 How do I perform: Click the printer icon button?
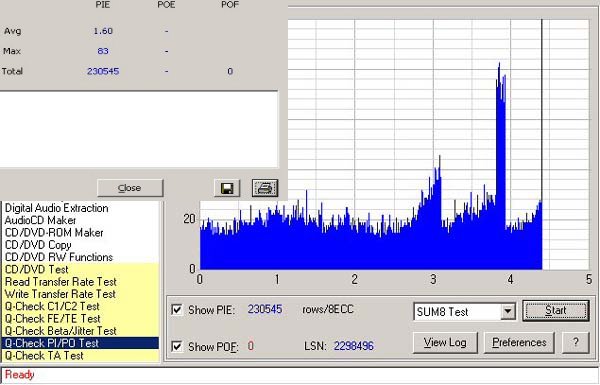[x=265, y=188]
